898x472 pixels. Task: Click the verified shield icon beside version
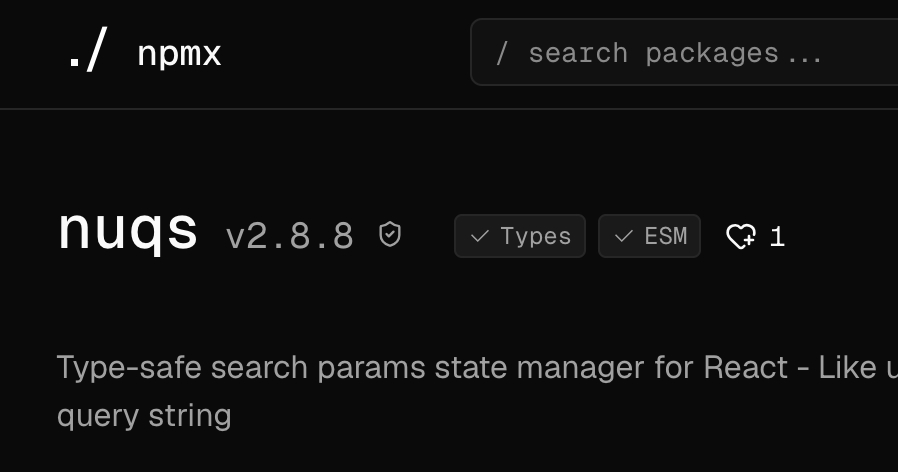pos(390,235)
